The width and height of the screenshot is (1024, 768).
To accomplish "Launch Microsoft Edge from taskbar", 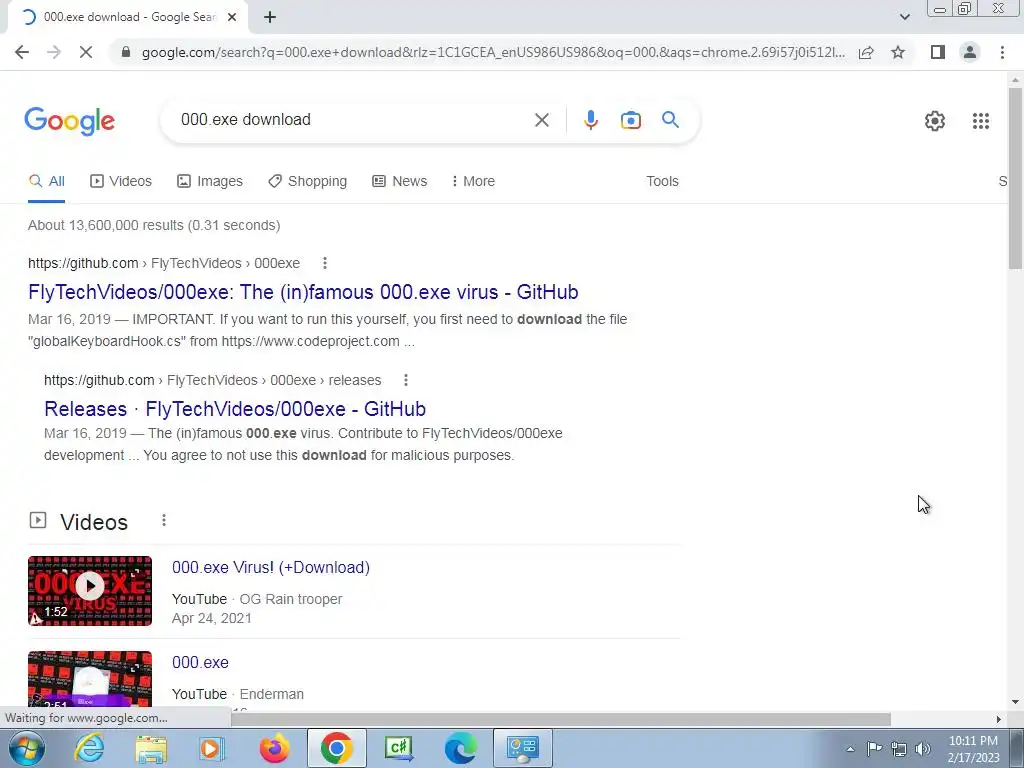I will 460,748.
